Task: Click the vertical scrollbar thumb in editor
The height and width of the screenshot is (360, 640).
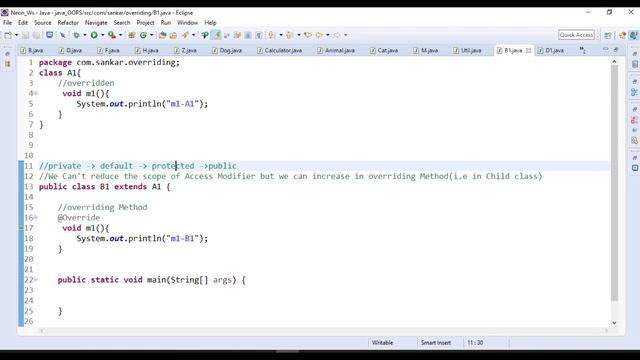Action: (614, 183)
